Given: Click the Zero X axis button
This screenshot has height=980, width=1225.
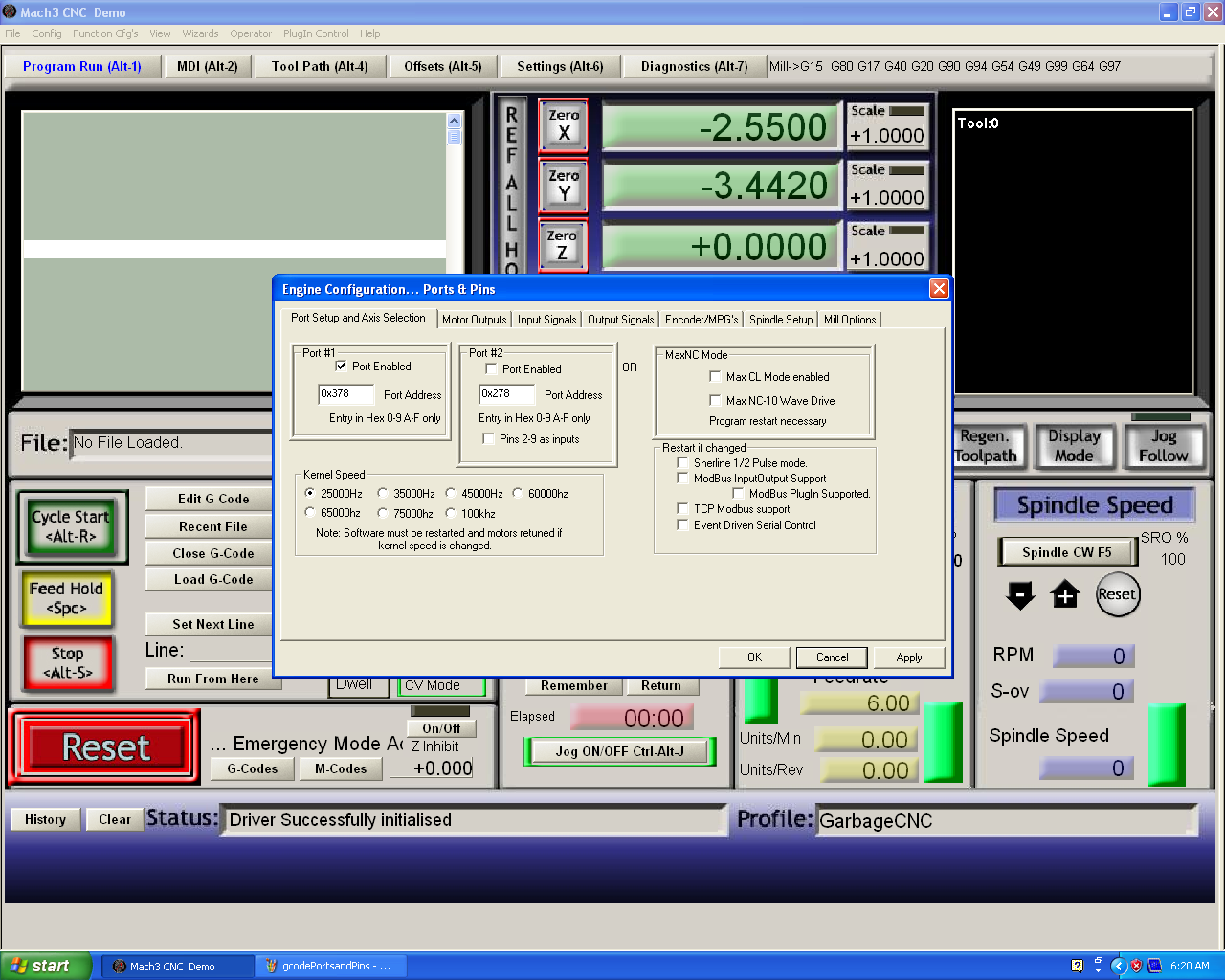Looking at the screenshot, I should [563, 125].
